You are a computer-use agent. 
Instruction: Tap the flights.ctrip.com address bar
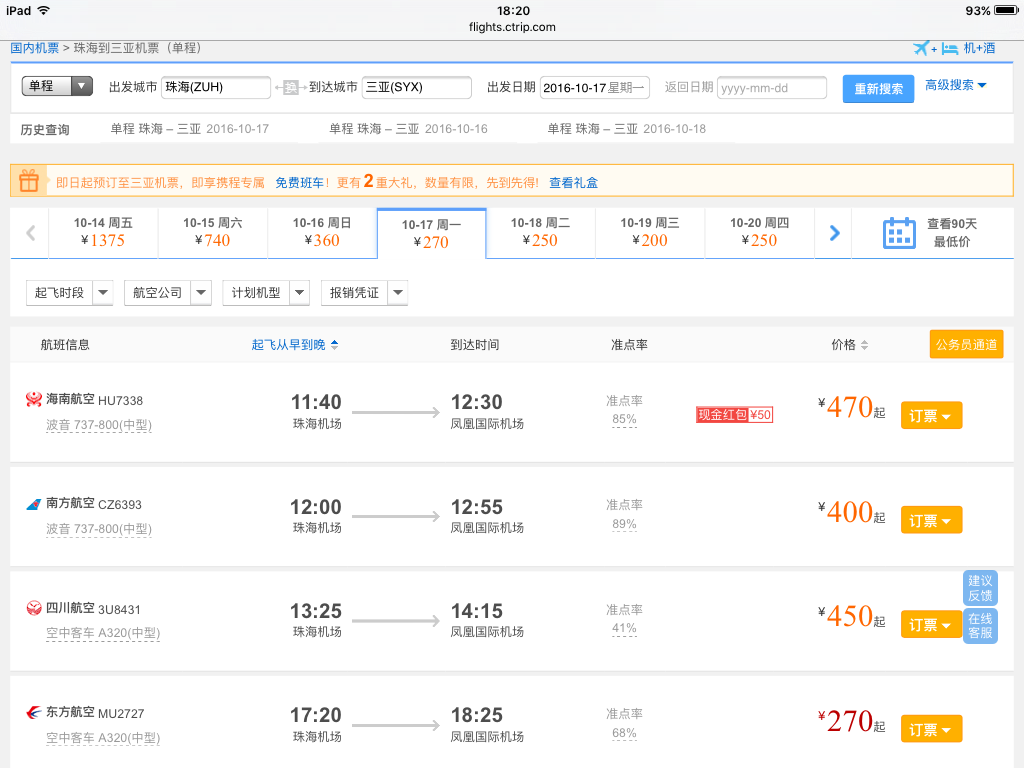(513, 27)
